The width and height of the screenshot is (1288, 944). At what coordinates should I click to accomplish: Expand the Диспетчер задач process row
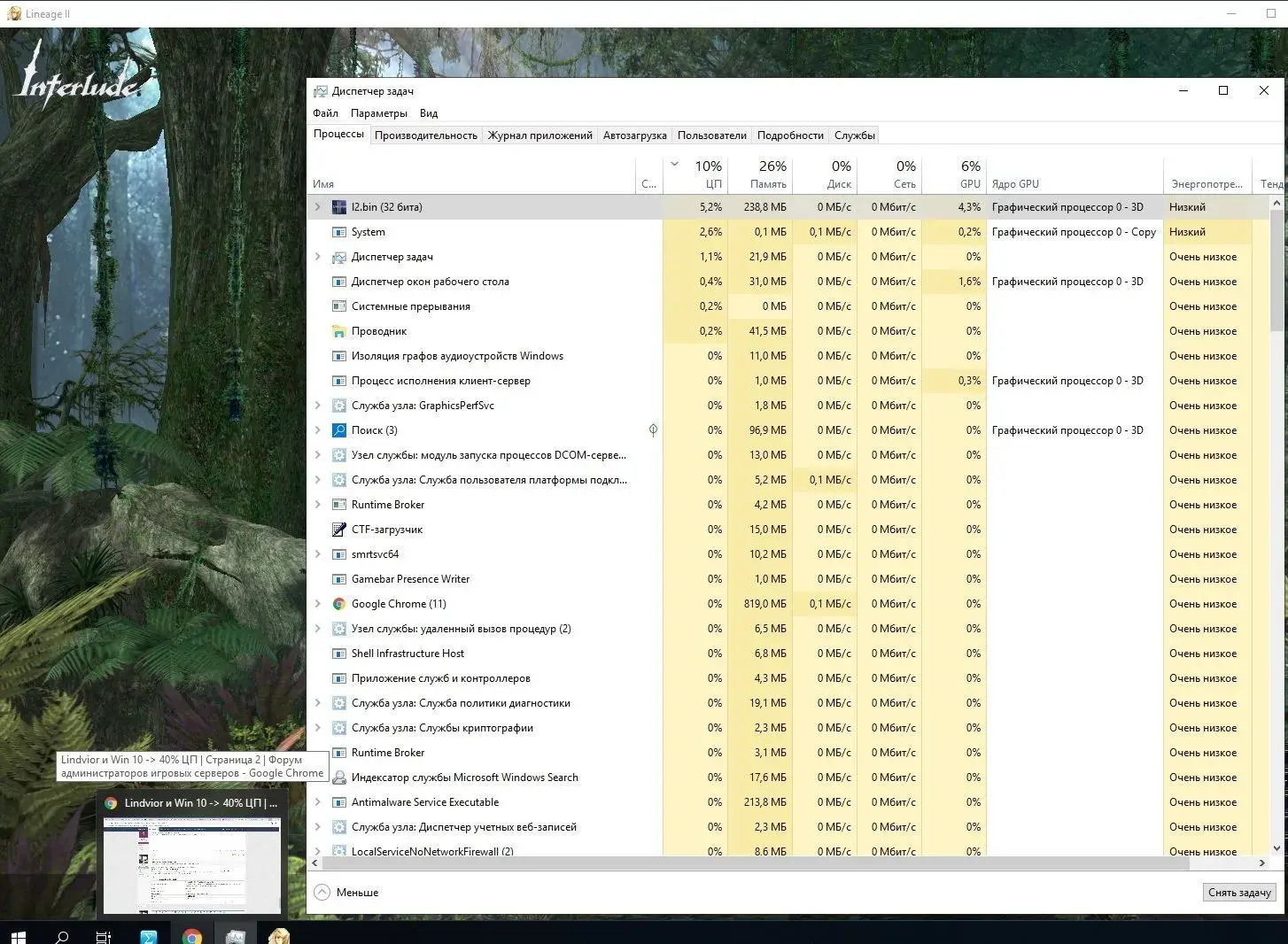[318, 257]
